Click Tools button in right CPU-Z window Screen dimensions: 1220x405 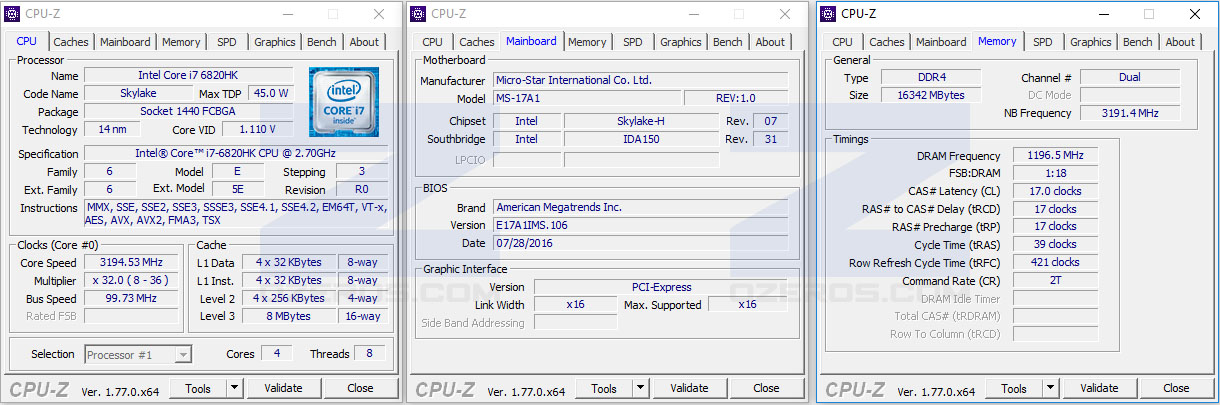pos(1014,388)
